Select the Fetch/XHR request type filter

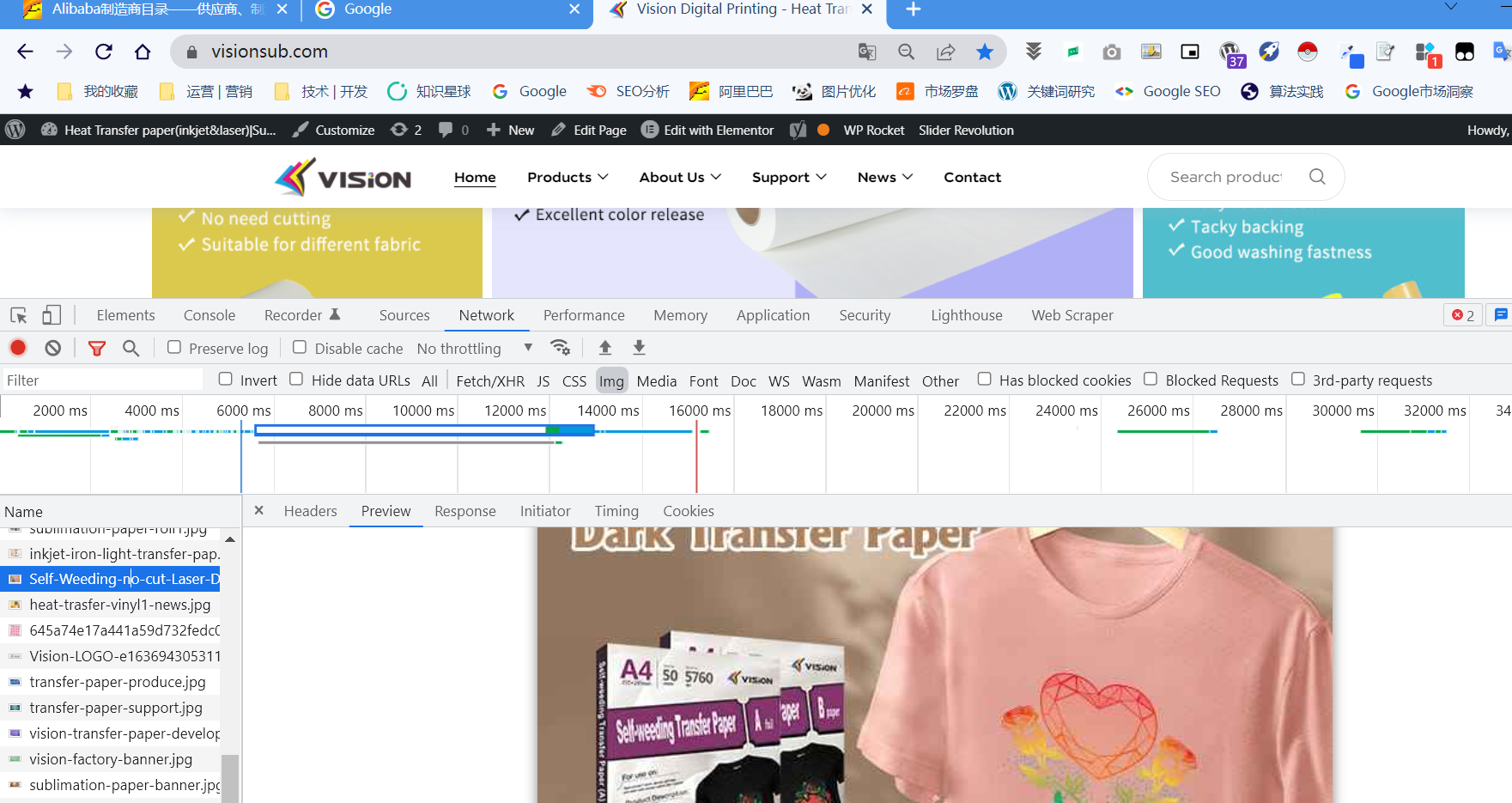[x=490, y=380]
